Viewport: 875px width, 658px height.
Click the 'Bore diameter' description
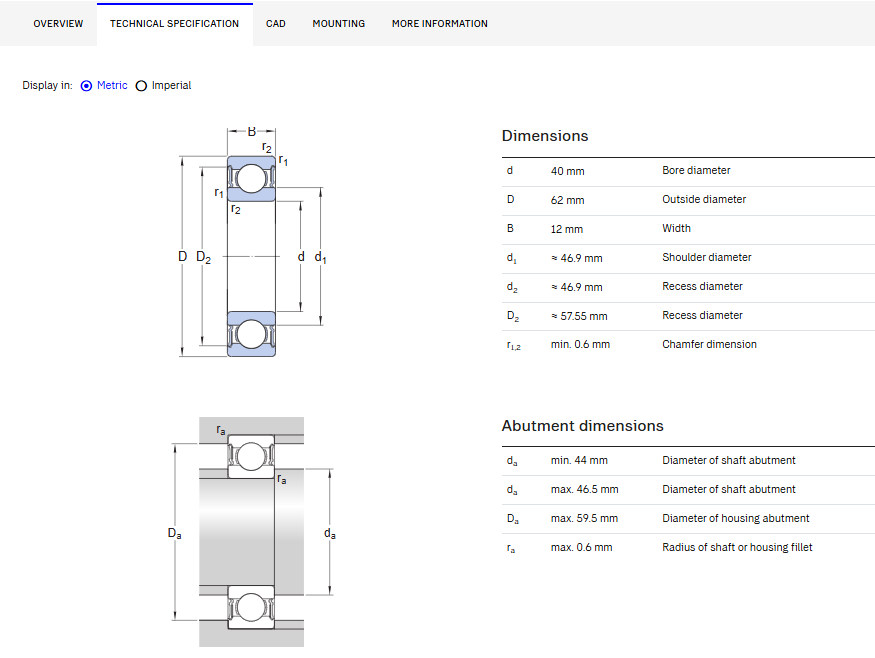696,170
